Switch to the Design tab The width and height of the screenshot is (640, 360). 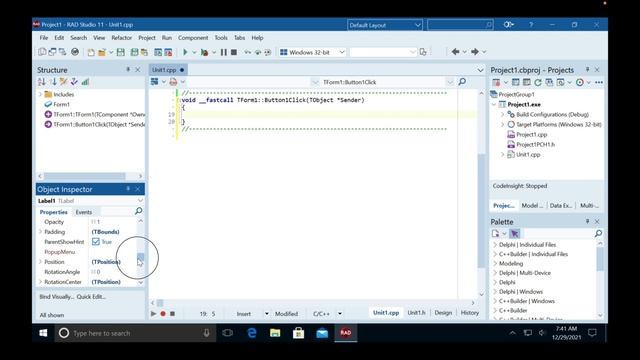(x=443, y=313)
